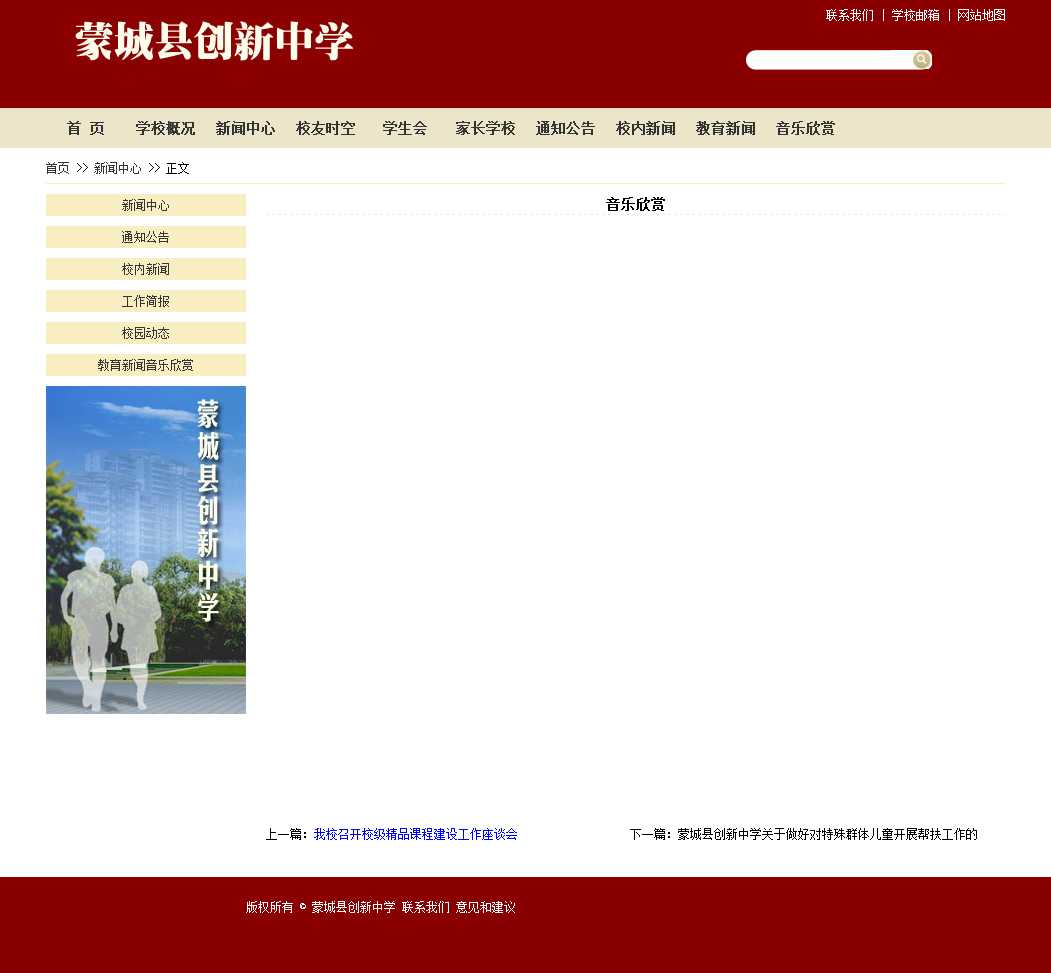Open 意见和建议 link in the footer
This screenshot has width=1051, height=973.
pyautogui.click(x=486, y=908)
